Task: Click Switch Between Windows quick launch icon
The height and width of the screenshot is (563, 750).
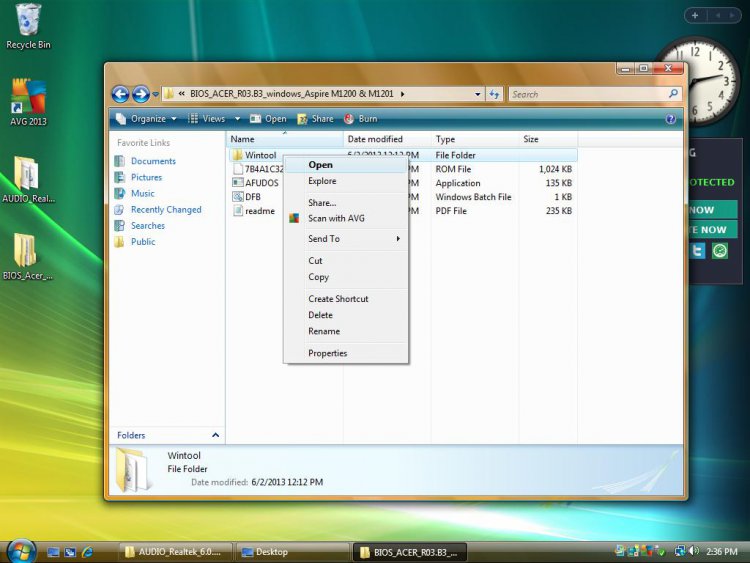Action: pyautogui.click(x=70, y=552)
